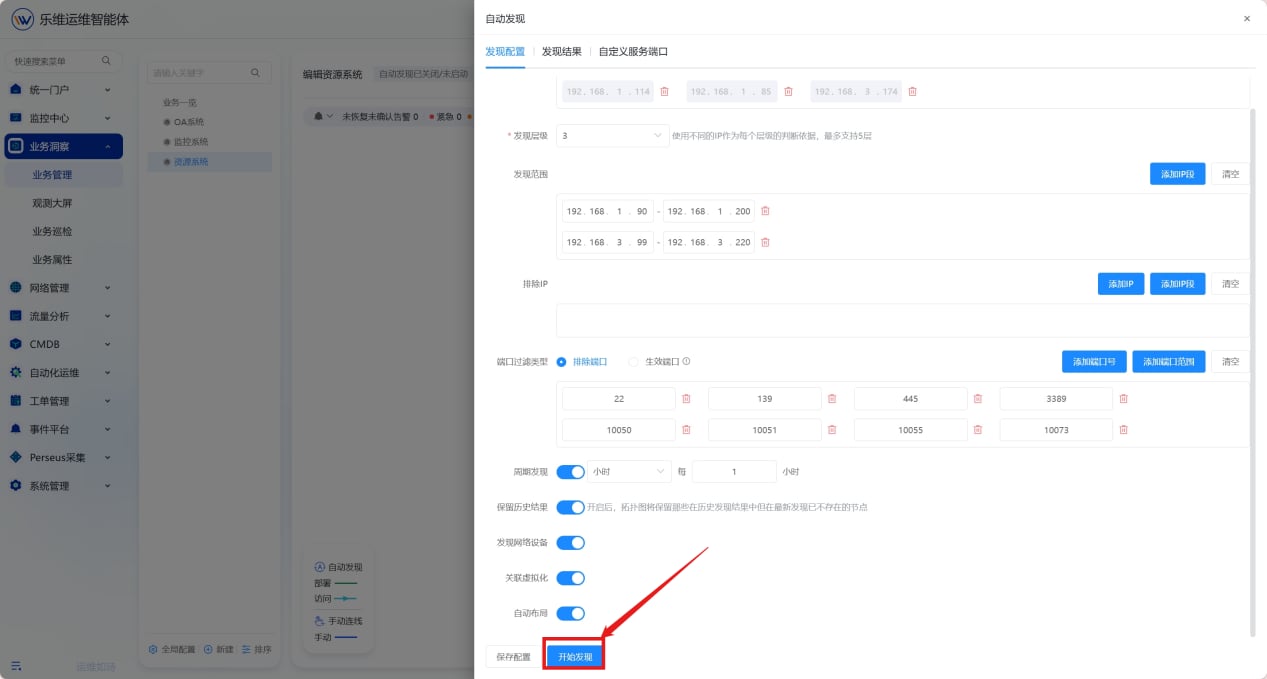1267x679 pixels.
Task: Delete port 10073 from excluded ports
Action: [x=1123, y=430]
